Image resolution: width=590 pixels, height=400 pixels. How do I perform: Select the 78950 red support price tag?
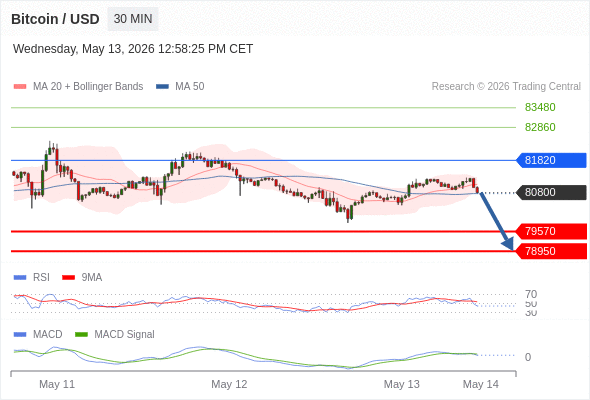551,251
